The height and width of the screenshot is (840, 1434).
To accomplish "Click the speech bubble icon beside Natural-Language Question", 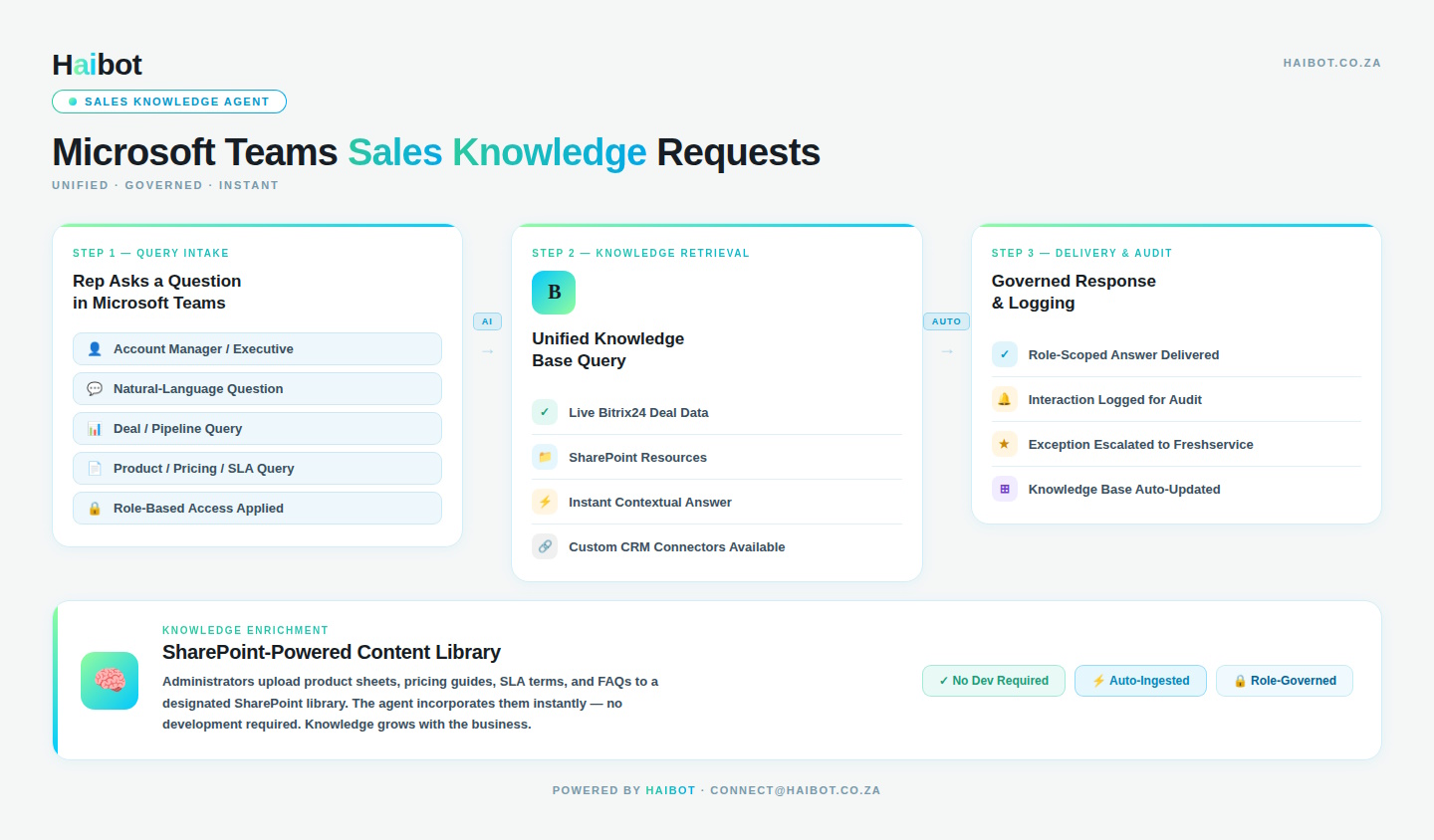I will [x=95, y=389].
